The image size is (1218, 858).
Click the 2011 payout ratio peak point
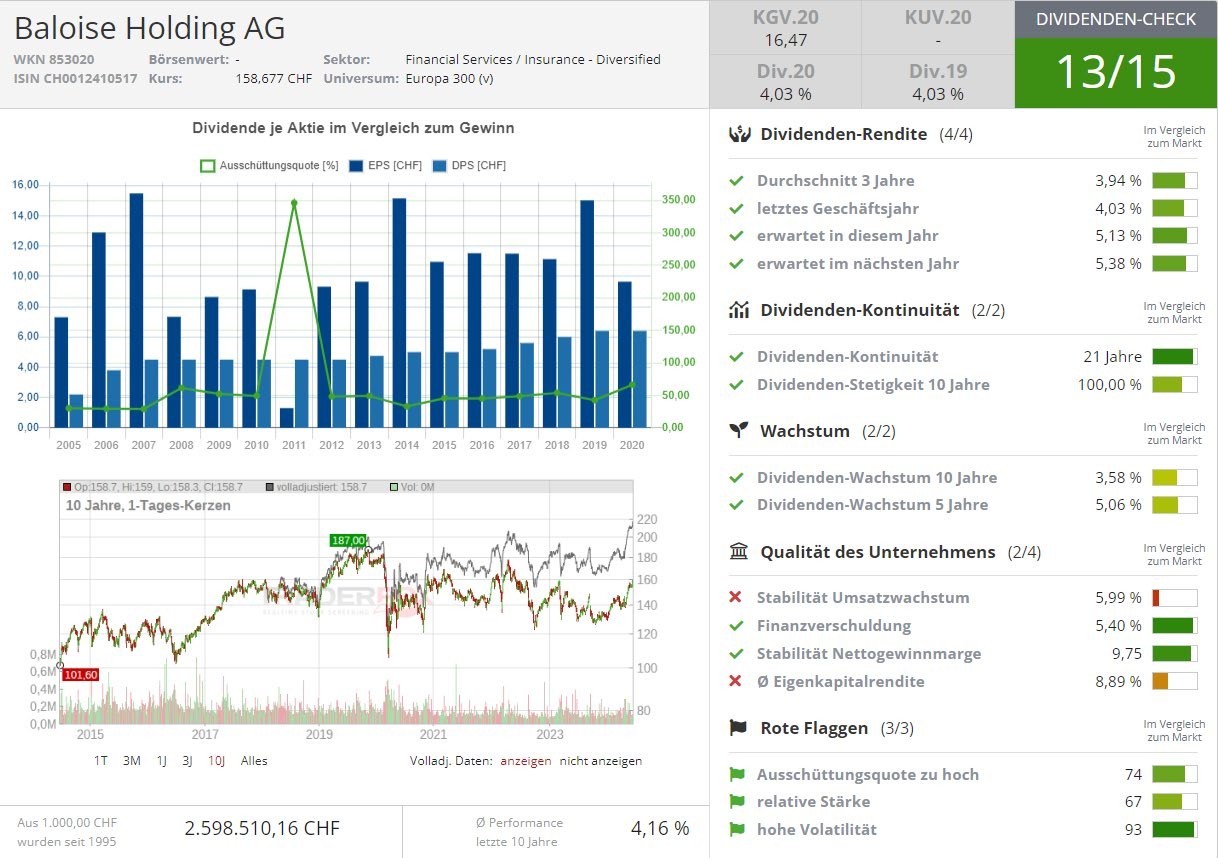click(294, 203)
